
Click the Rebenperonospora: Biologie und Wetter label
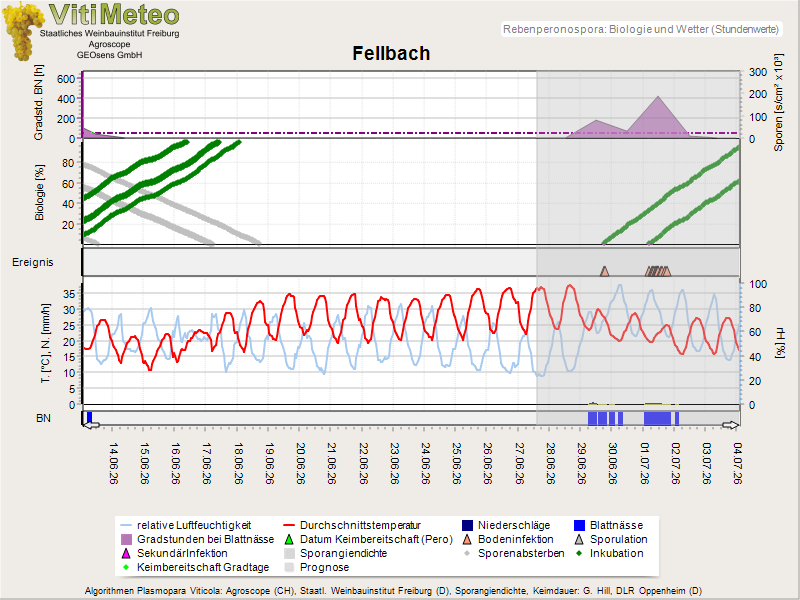point(641,30)
